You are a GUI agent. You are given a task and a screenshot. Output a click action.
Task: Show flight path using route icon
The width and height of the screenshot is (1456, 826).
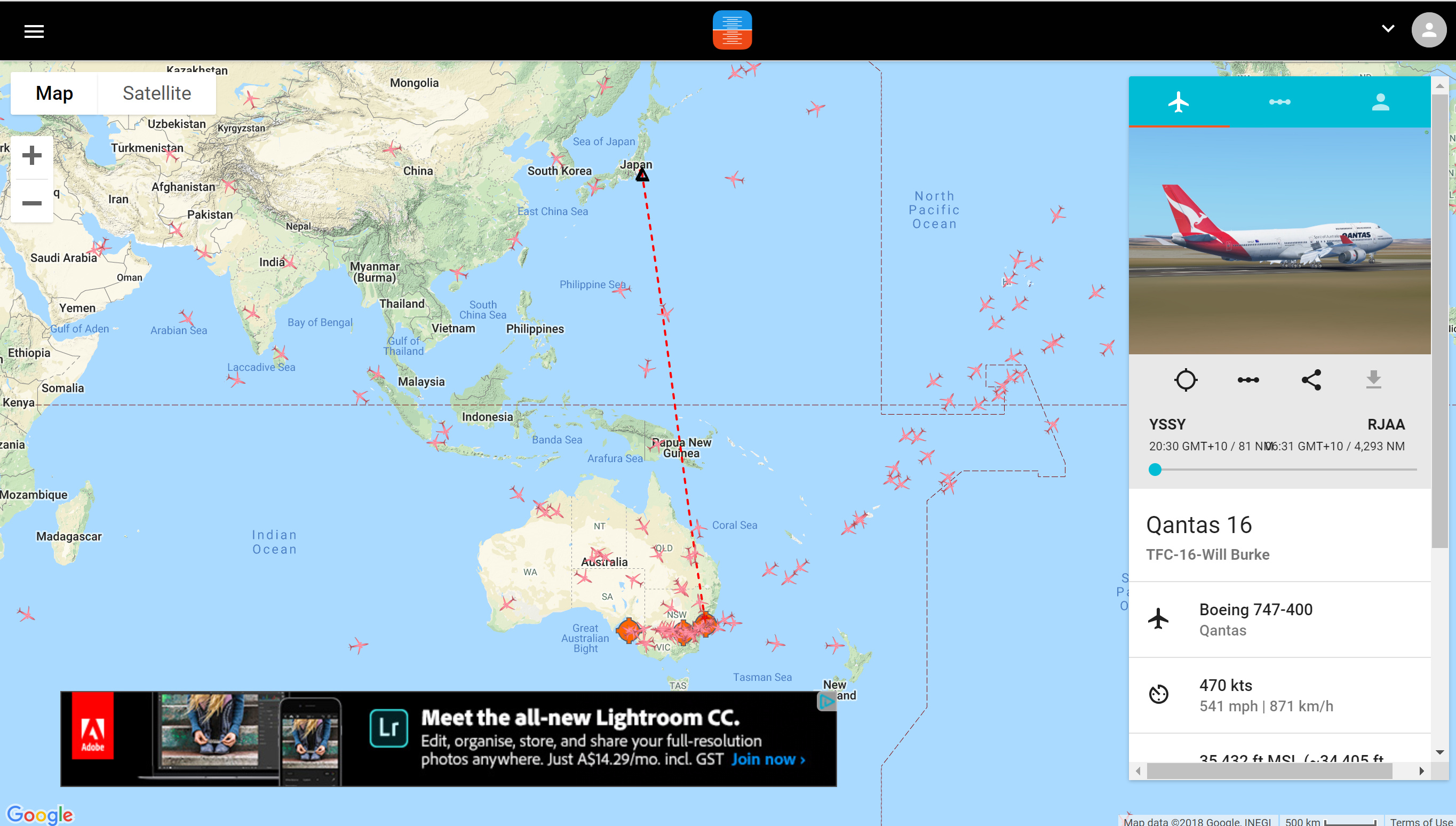tap(1248, 380)
